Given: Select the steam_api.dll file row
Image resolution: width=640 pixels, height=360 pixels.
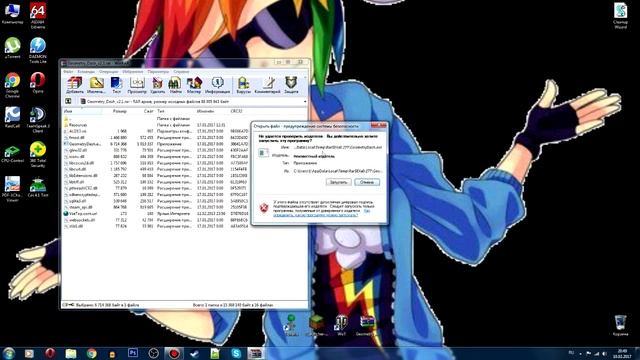Looking at the screenshot, I should [156, 207].
